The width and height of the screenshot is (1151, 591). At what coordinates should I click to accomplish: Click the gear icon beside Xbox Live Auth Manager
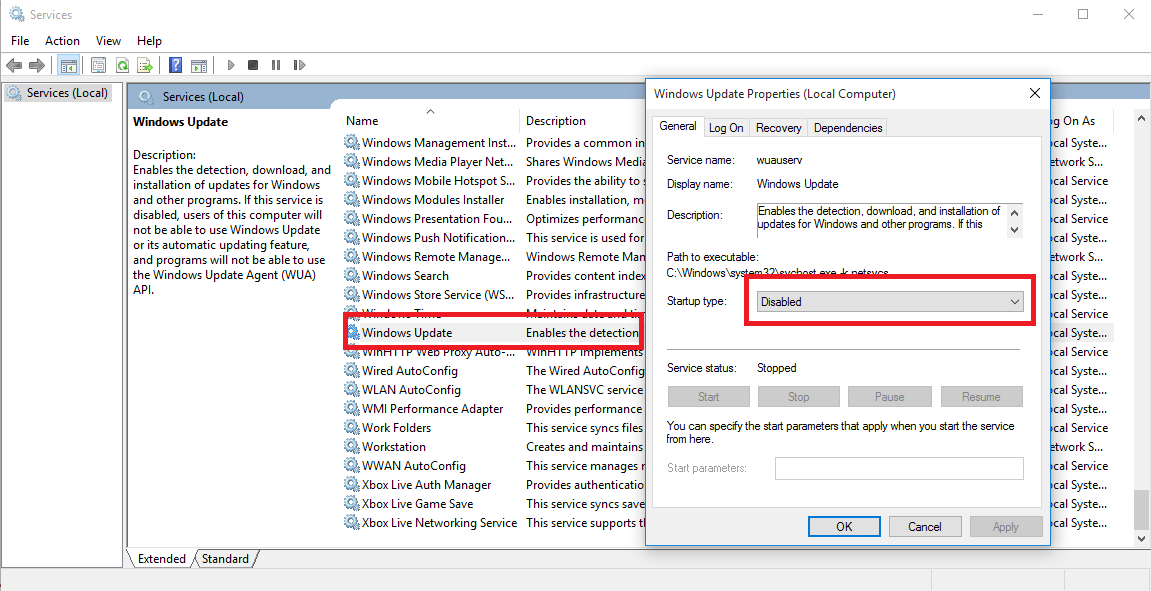(352, 485)
